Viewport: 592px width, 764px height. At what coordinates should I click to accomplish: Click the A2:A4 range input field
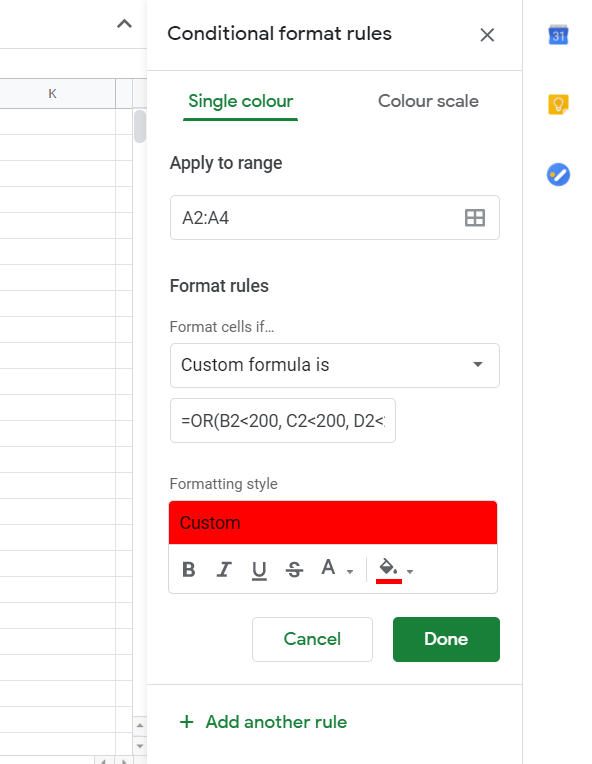(335, 218)
